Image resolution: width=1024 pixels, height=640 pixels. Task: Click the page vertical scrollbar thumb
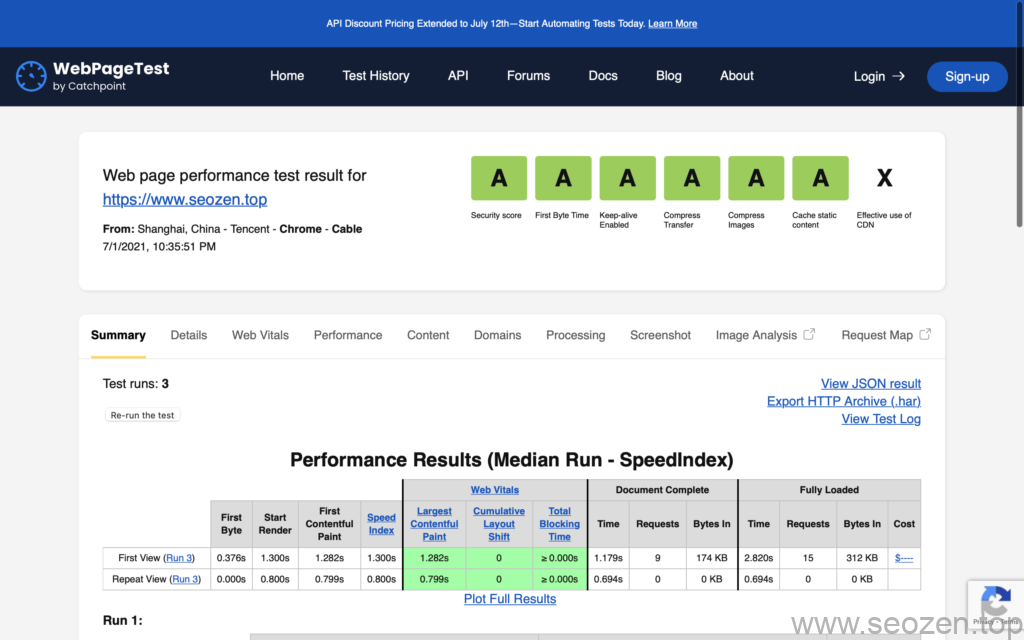point(1019,114)
